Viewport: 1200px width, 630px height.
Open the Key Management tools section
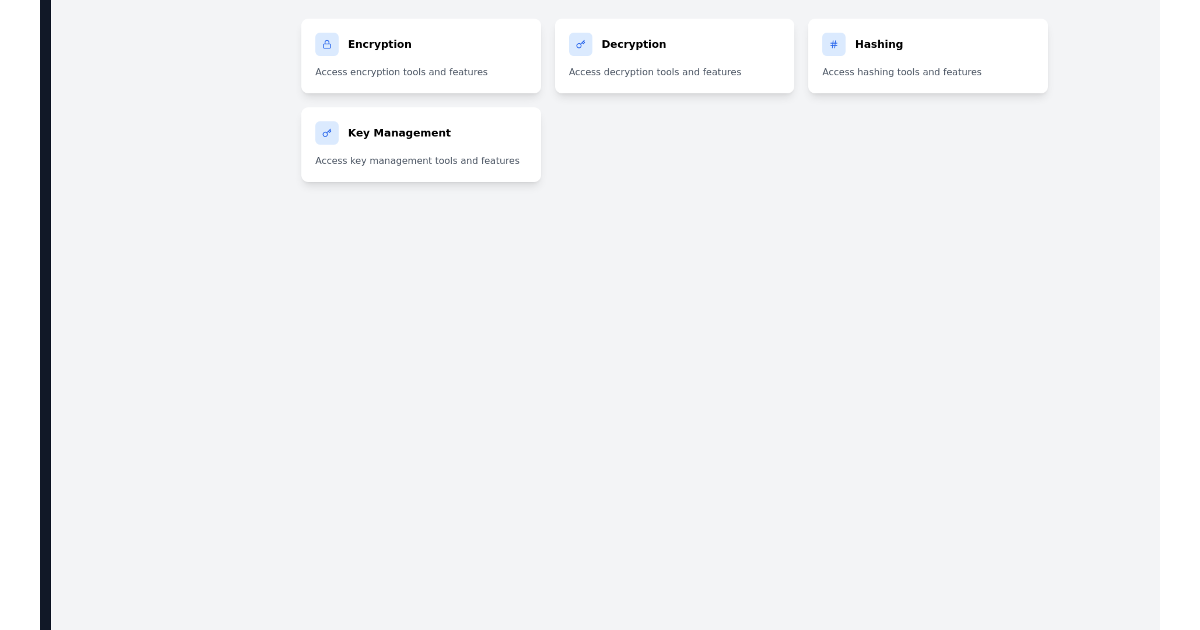420,144
